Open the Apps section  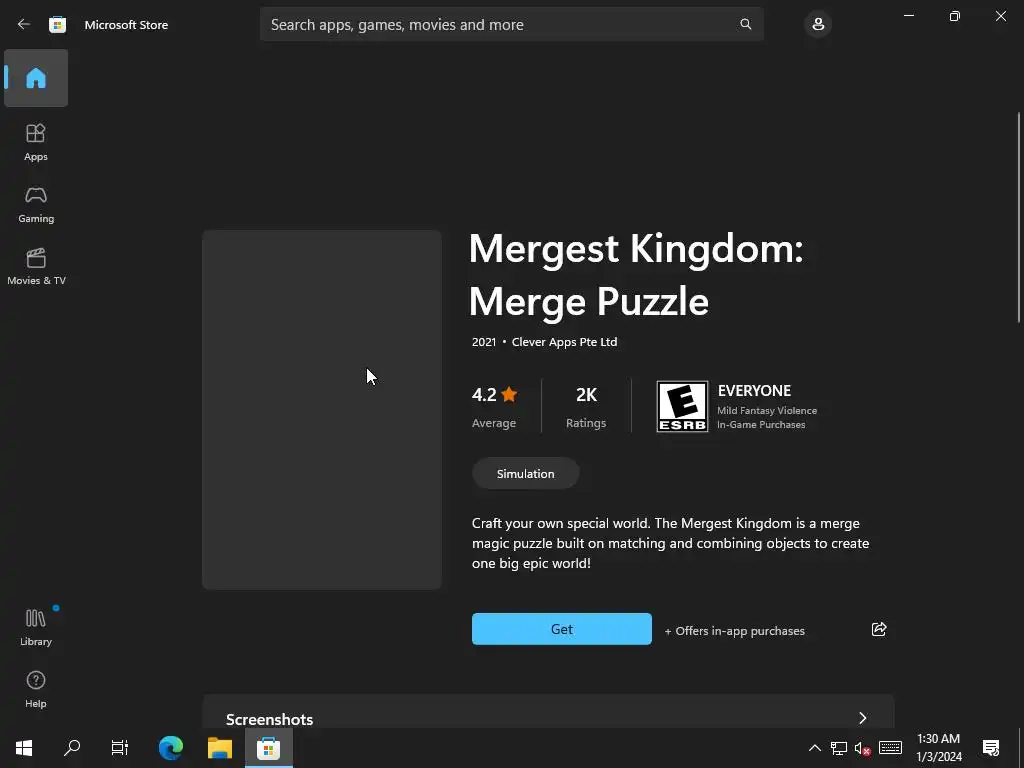[x=36, y=142]
